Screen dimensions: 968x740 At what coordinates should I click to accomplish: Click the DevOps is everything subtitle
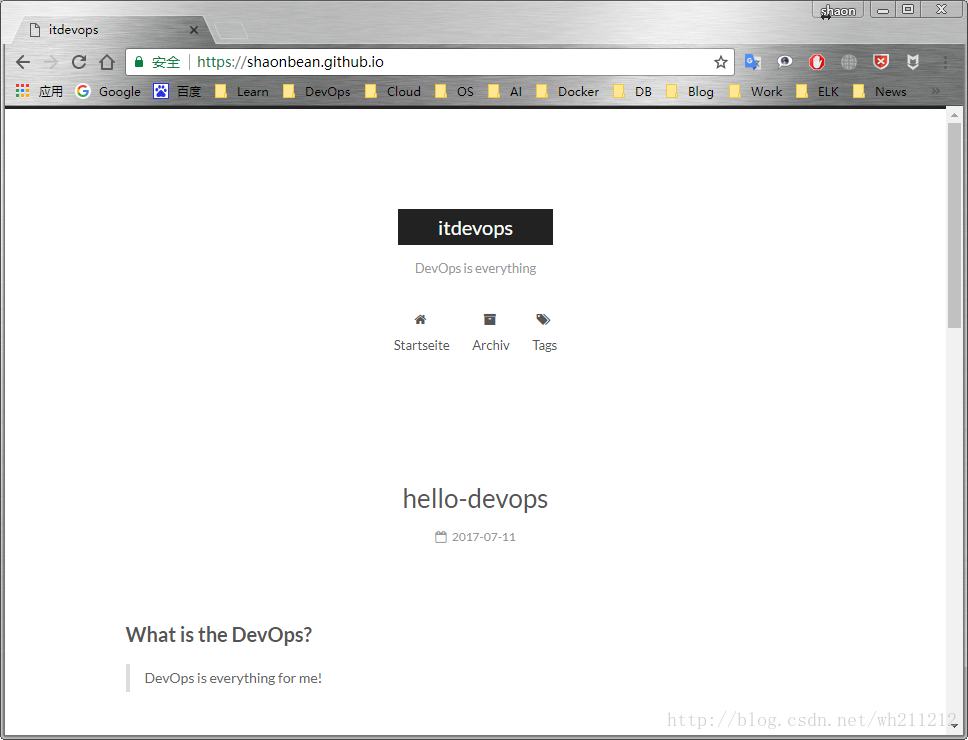pos(475,268)
